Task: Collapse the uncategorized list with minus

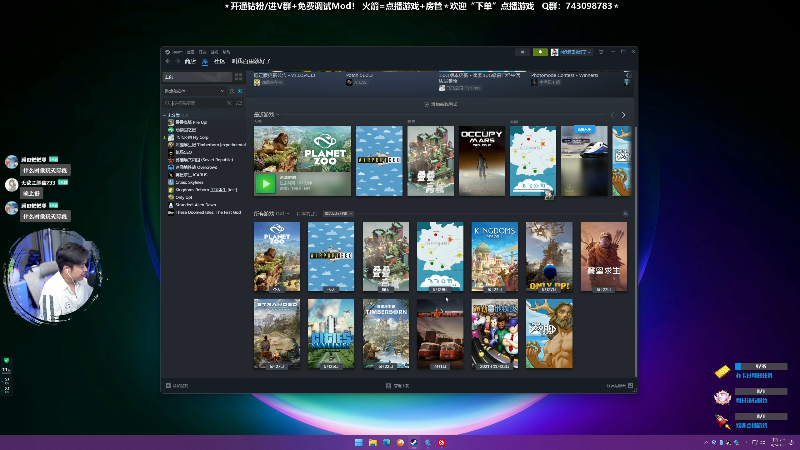Action: pyautogui.click(x=165, y=115)
